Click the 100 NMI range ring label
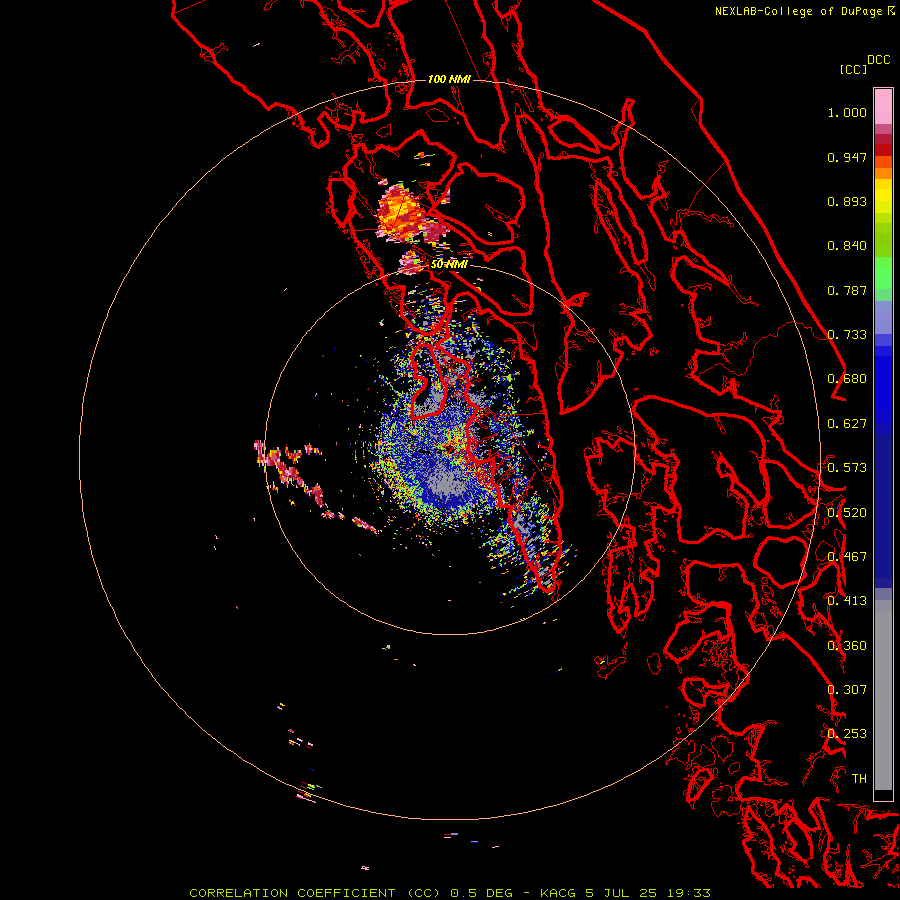This screenshot has width=900, height=900. point(449,79)
